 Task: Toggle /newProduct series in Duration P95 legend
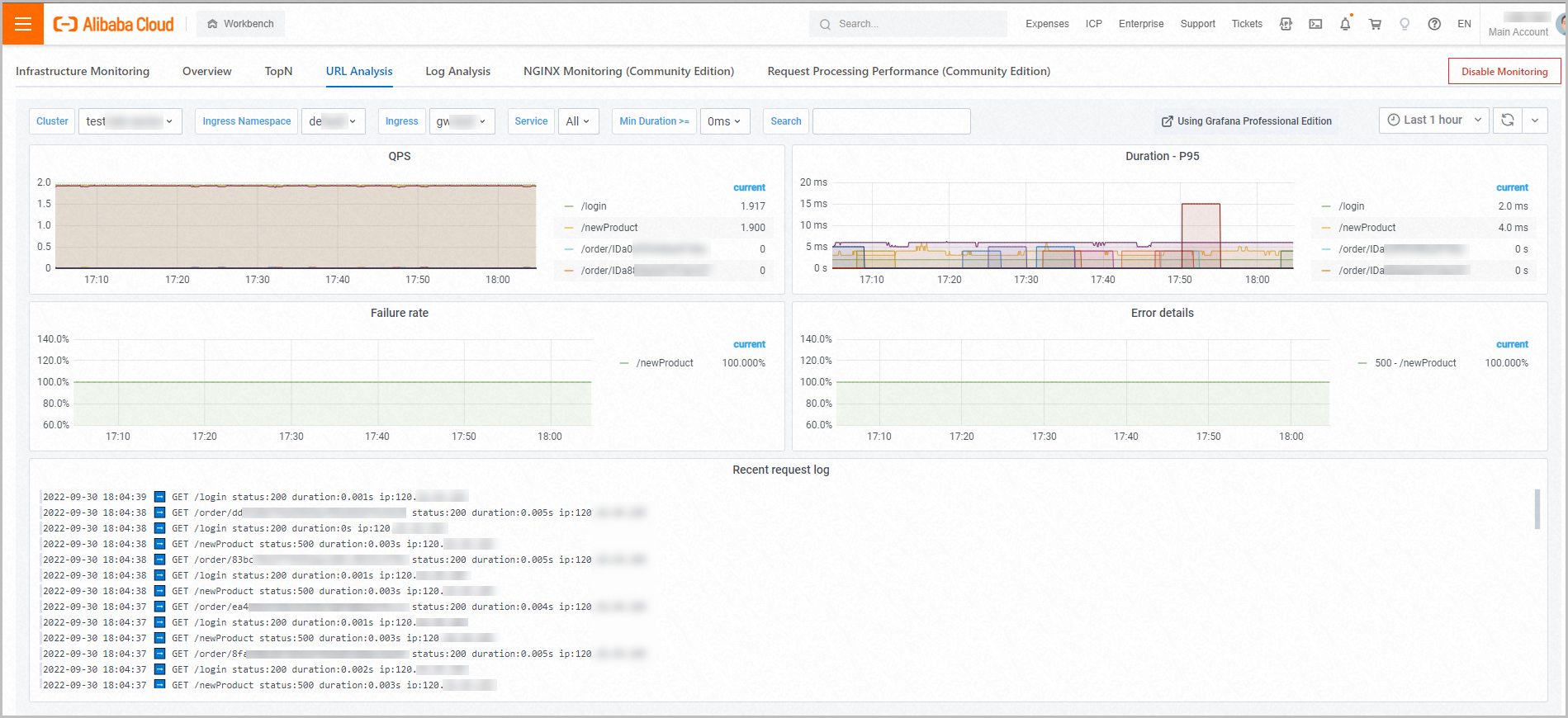(1367, 228)
